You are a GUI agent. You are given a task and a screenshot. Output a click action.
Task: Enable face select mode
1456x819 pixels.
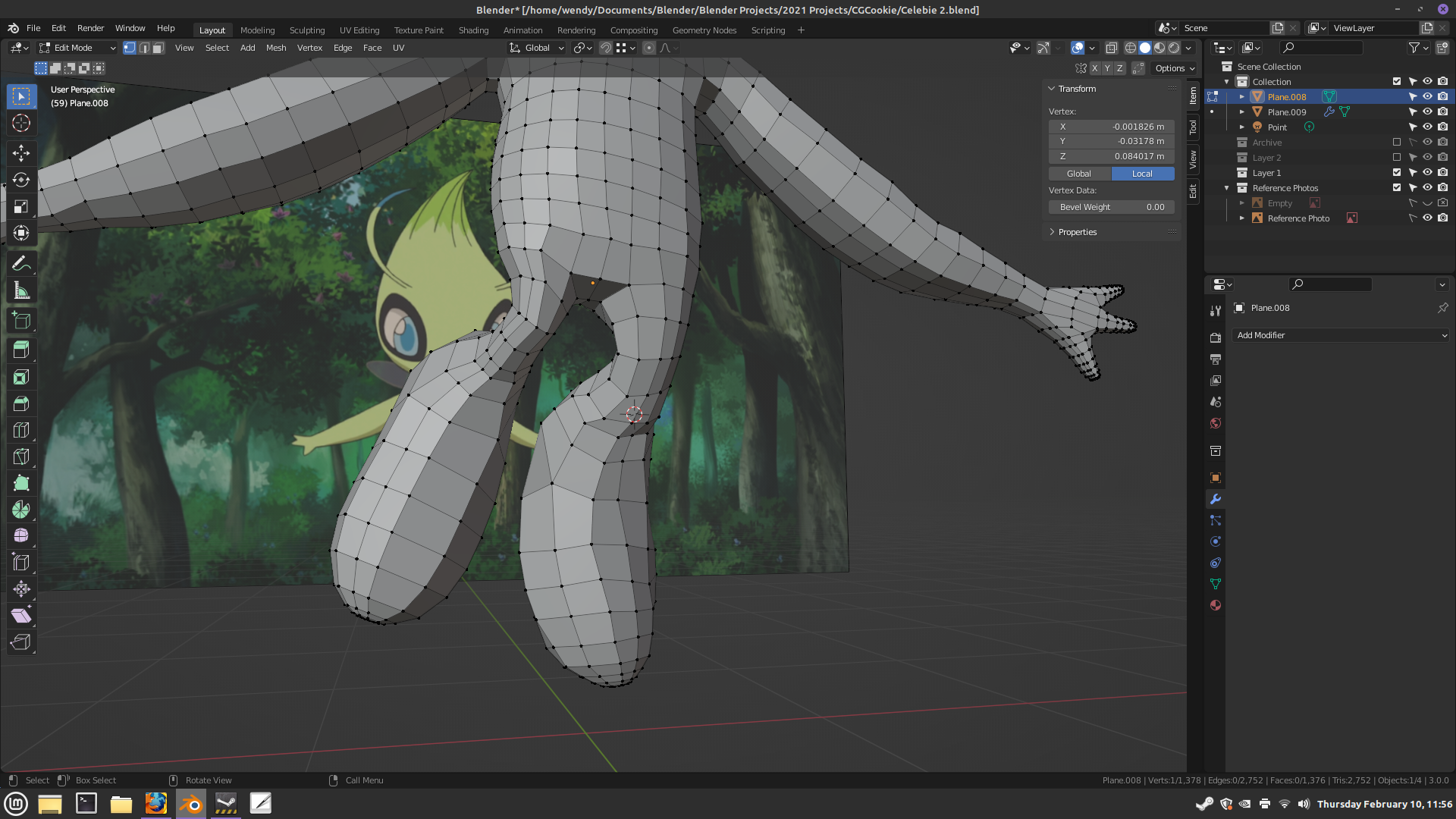[x=158, y=48]
